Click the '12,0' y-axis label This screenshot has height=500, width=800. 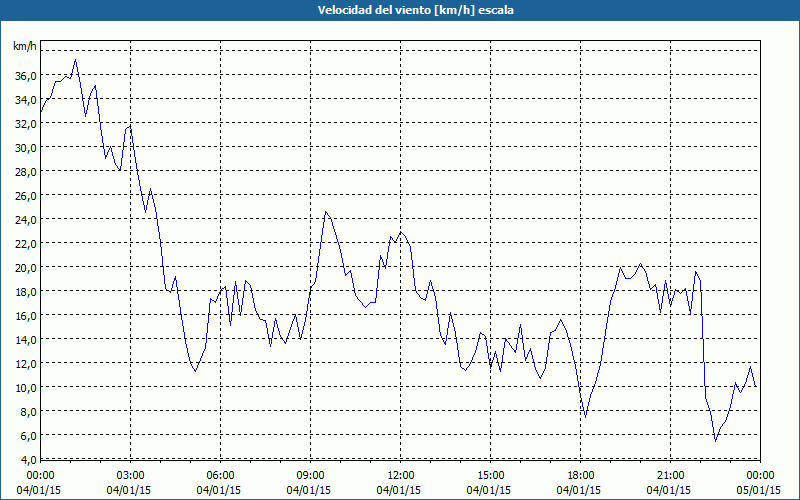tap(27, 363)
